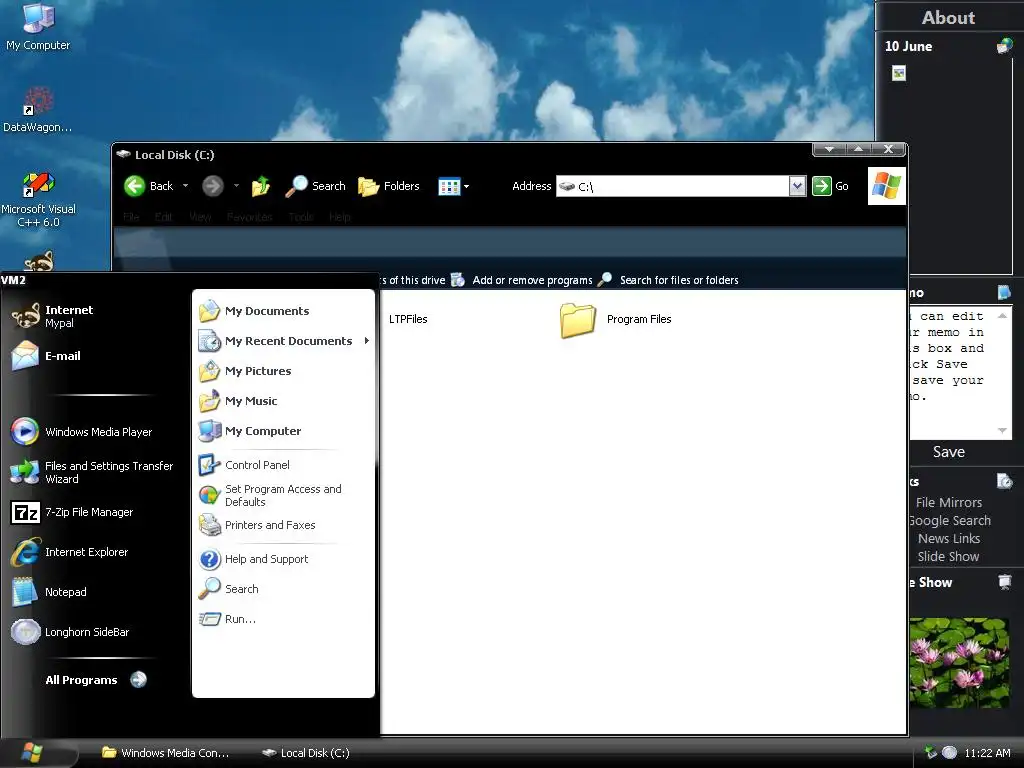The image size is (1024, 768).
Task: Switch to Local Disk (C:) taskbar button
Action: (x=306, y=753)
